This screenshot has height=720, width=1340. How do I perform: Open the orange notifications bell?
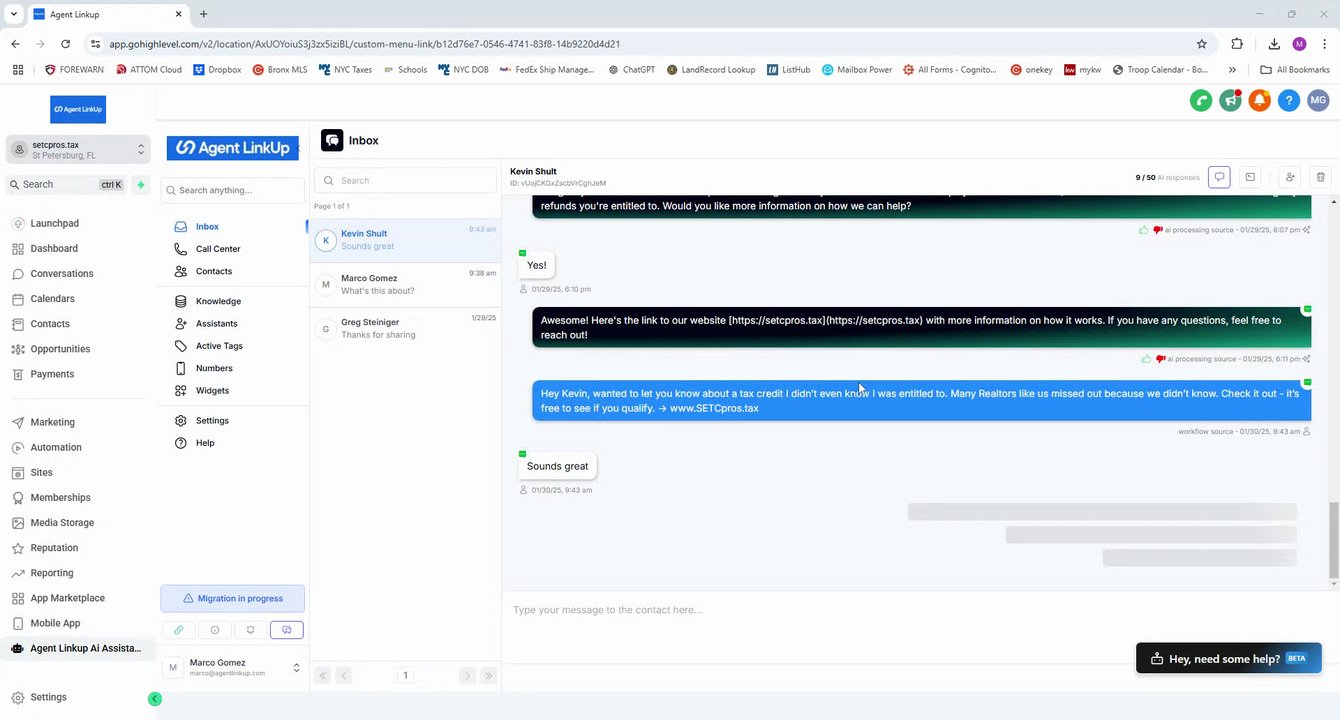tap(1260, 100)
